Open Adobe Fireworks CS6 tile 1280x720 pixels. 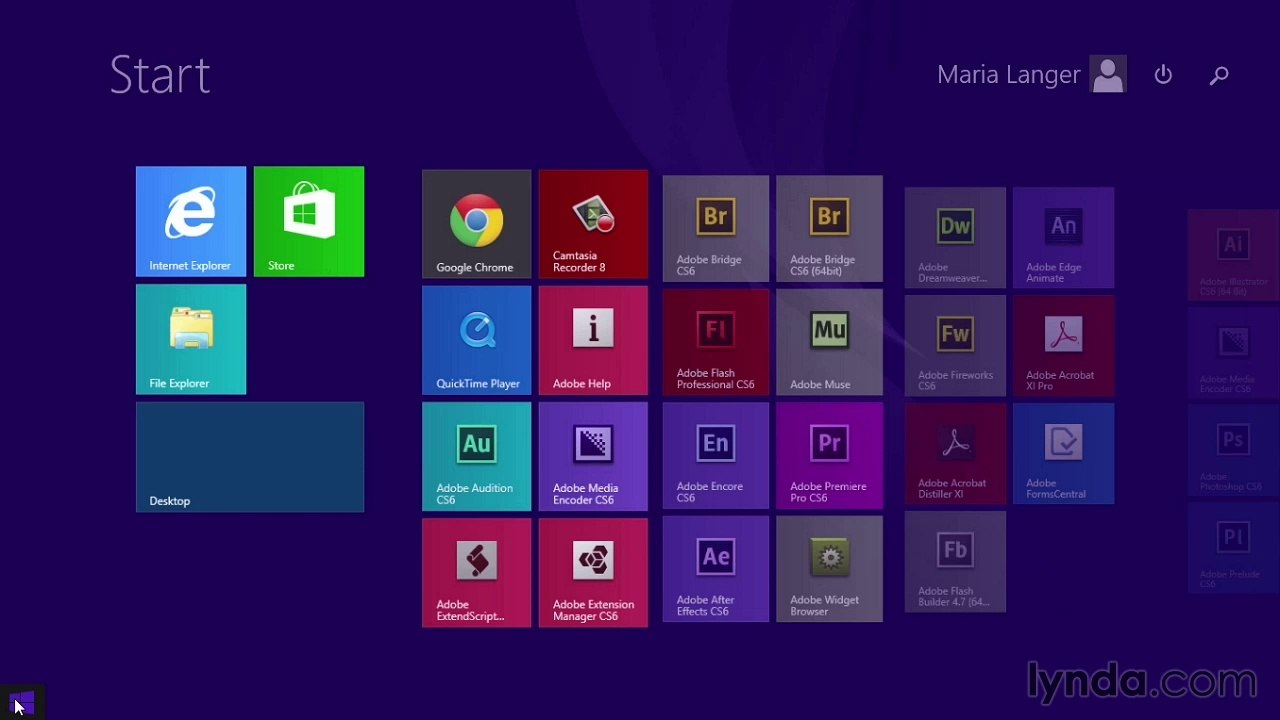(955, 346)
